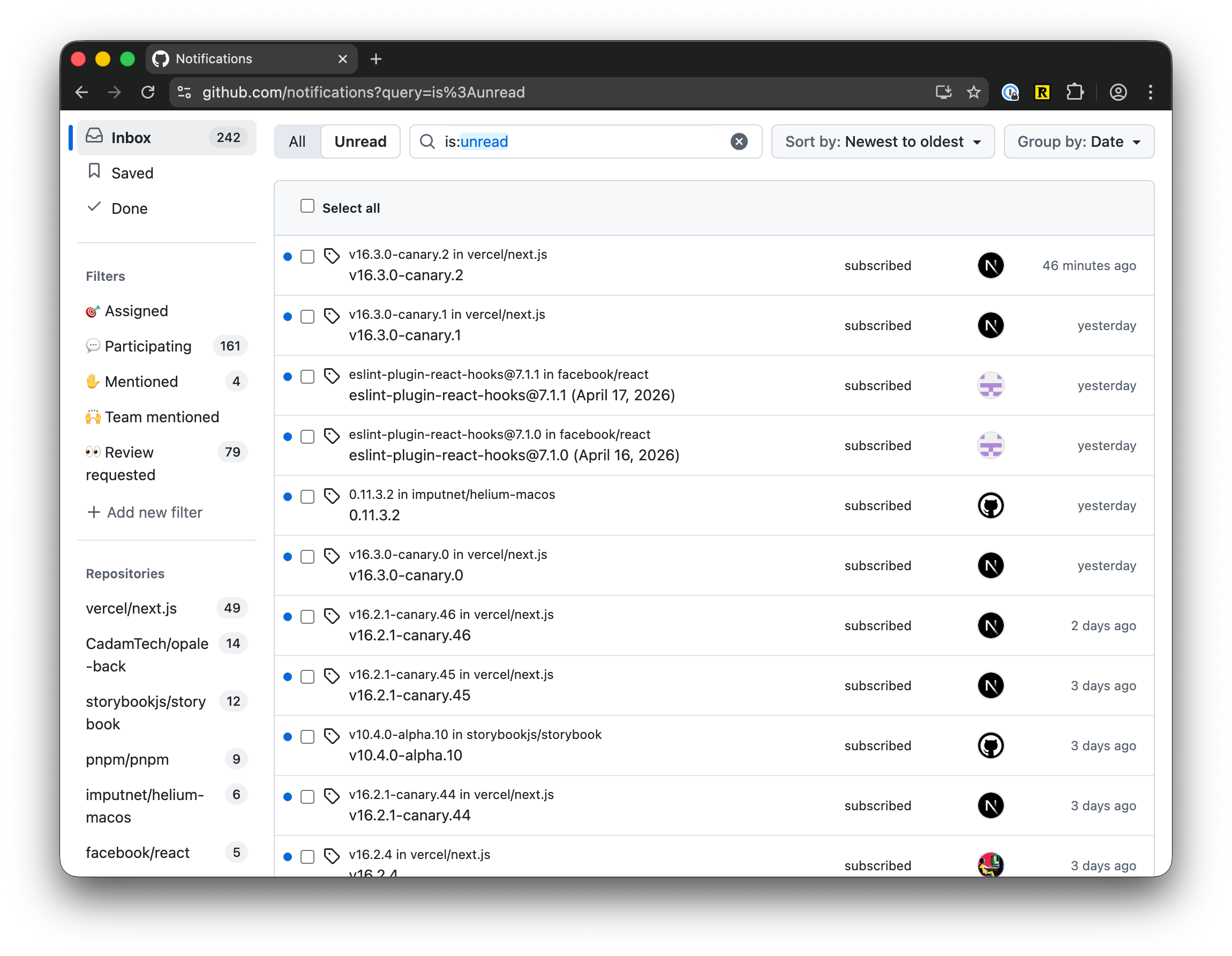The height and width of the screenshot is (956, 1232).
Task: Close the Notifications tab
Action: click(x=342, y=59)
